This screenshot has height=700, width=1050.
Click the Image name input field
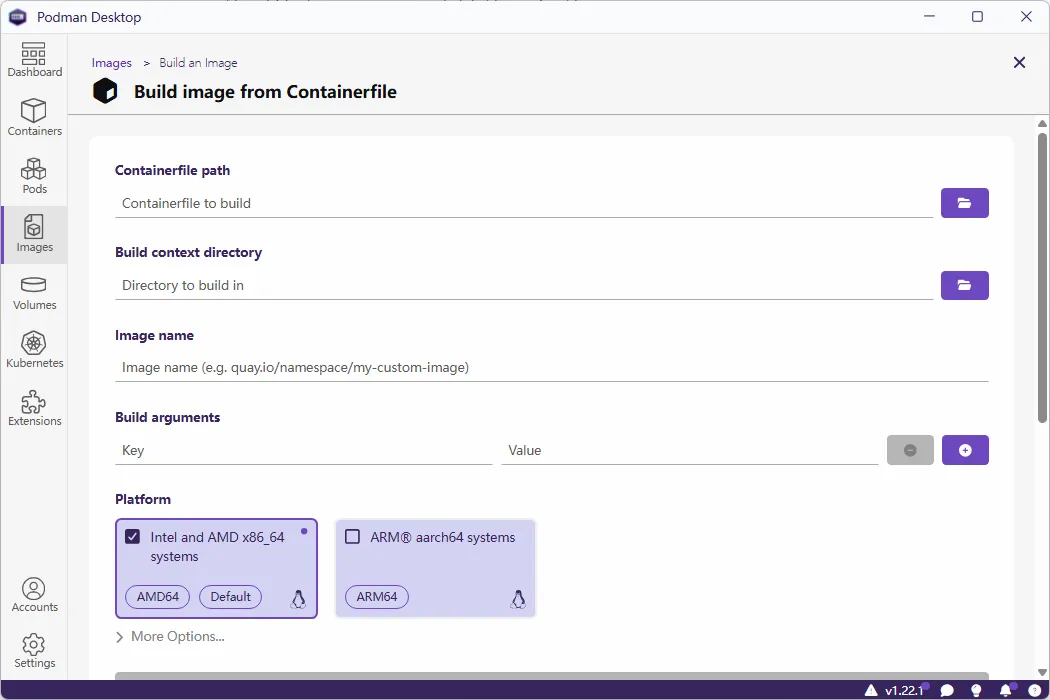point(551,367)
